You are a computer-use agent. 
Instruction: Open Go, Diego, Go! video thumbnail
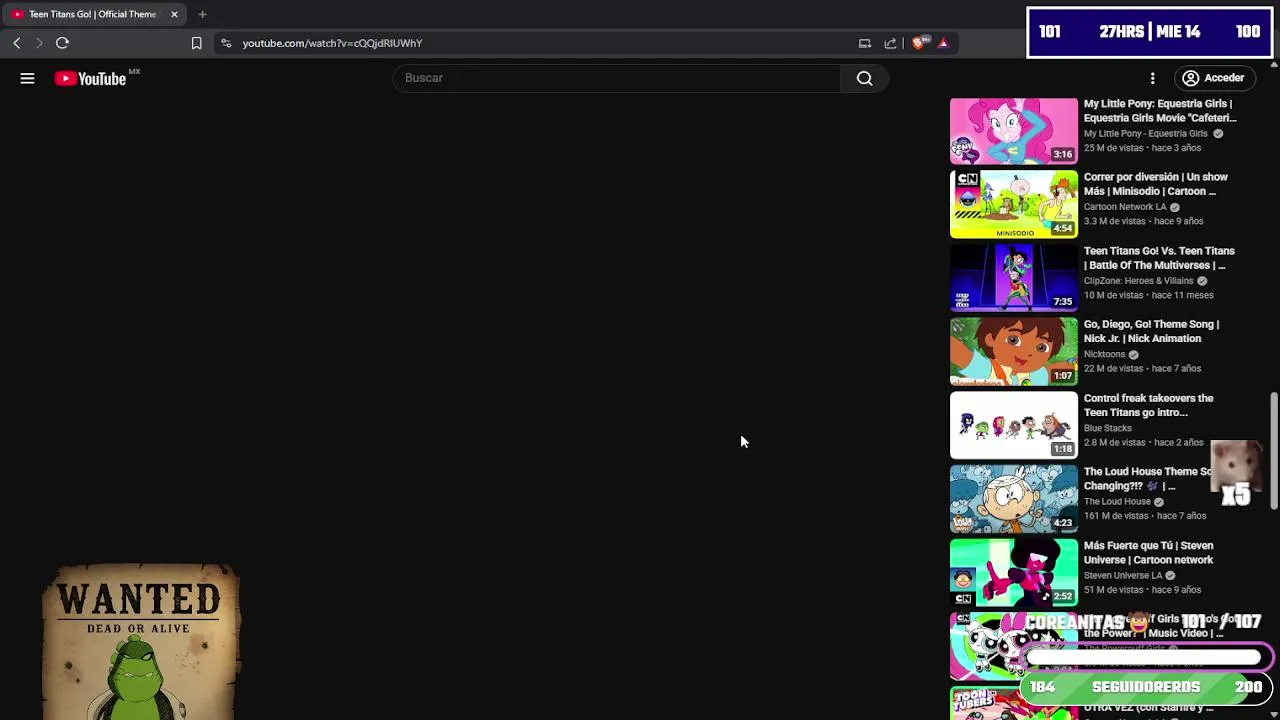1014,351
